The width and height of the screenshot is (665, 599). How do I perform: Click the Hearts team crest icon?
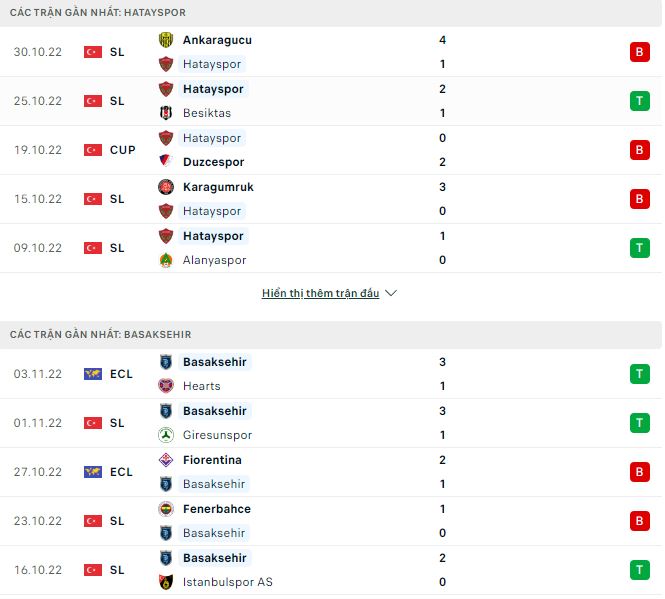pyautogui.click(x=166, y=386)
